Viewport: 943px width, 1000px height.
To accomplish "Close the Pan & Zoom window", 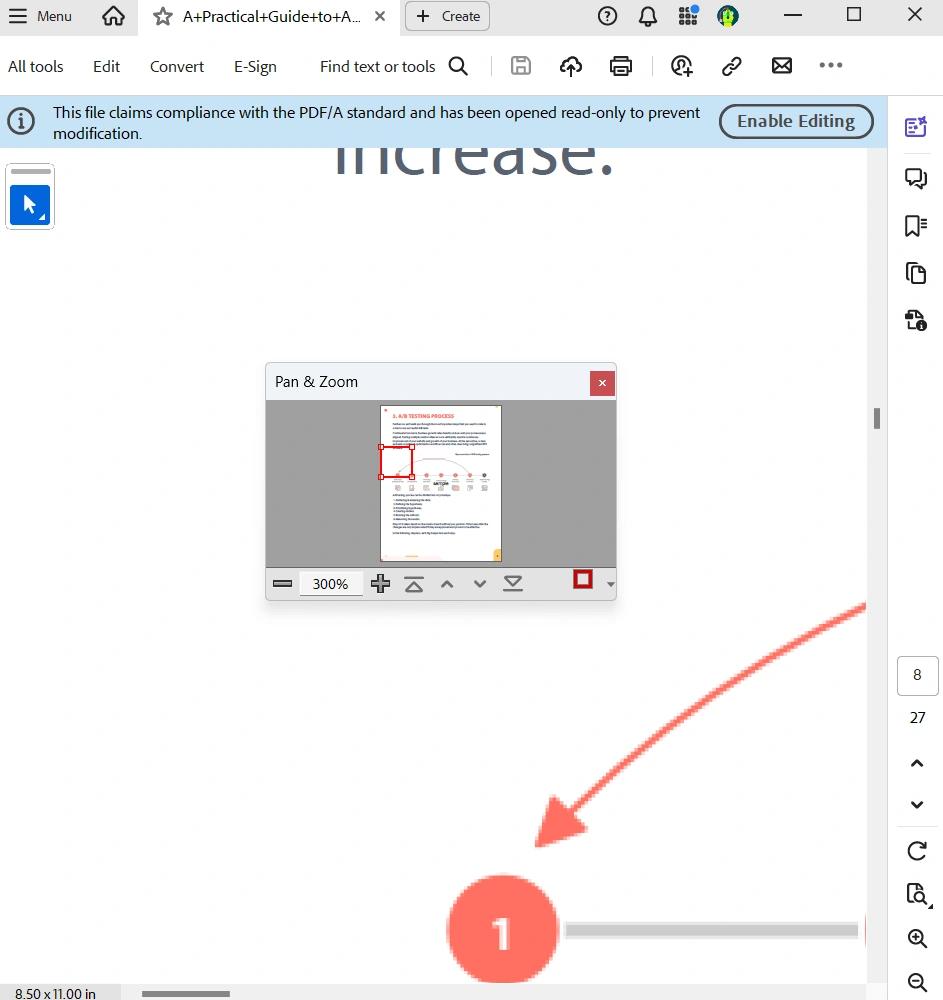I will coord(602,383).
